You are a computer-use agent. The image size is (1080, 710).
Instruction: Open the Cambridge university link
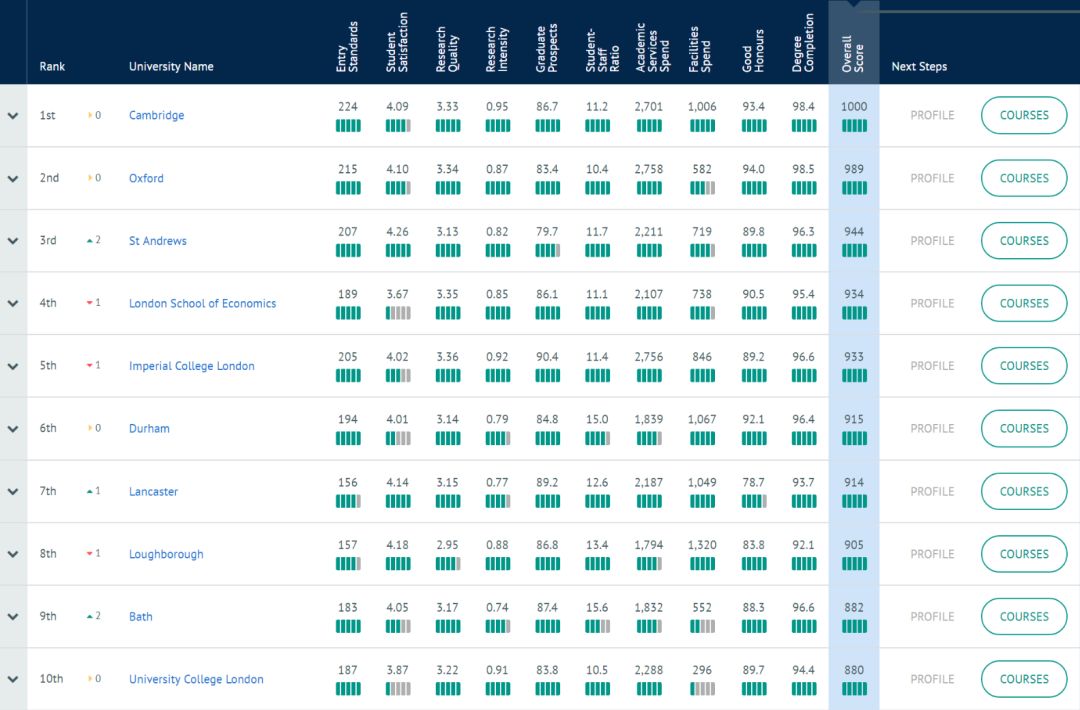156,115
